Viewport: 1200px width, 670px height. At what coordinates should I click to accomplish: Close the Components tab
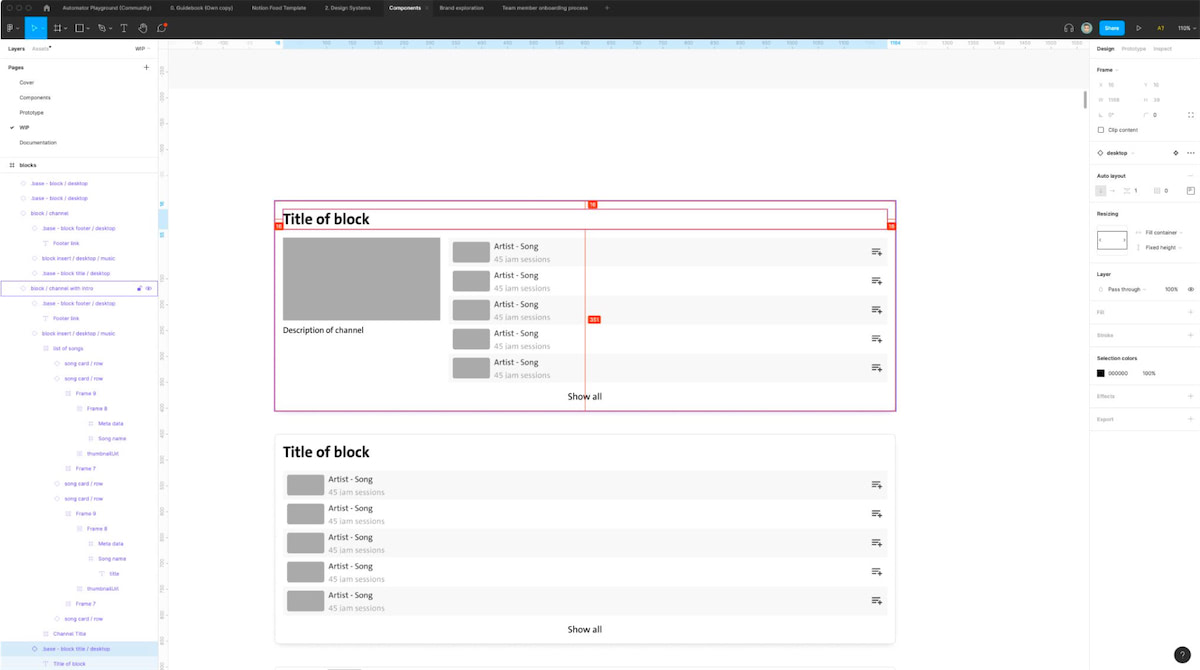[x=427, y=7]
